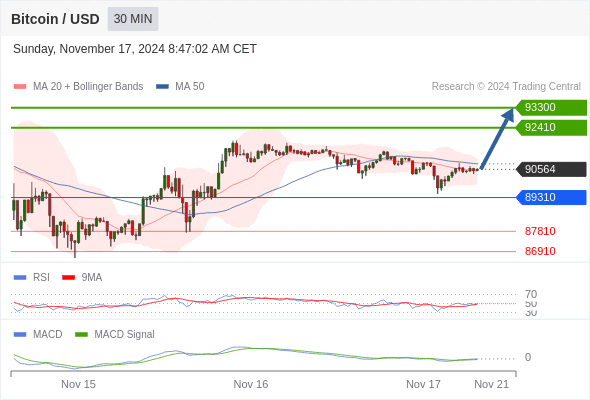The image size is (590, 400).
Task: Select the 93300 green price tag
Action: (x=551, y=108)
